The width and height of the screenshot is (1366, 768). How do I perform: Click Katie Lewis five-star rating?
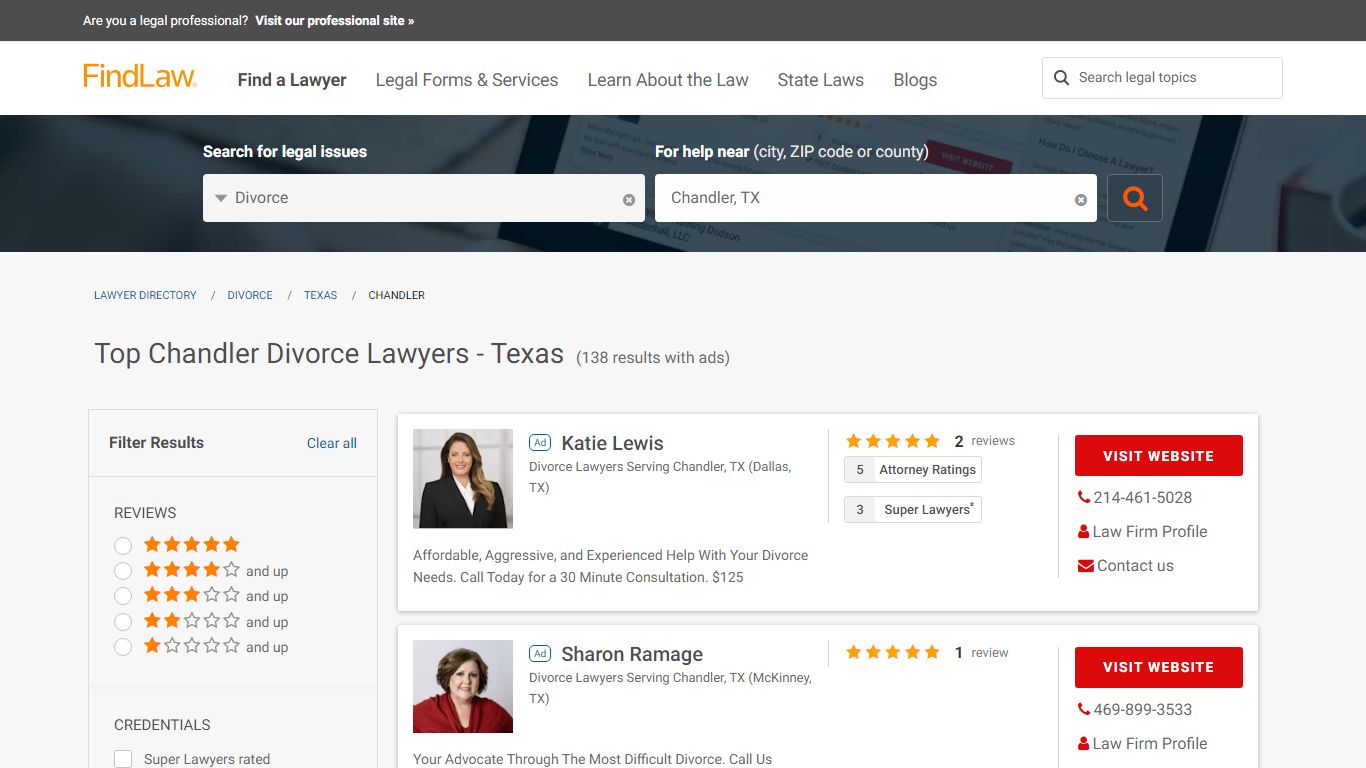pyautogui.click(x=893, y=441)
